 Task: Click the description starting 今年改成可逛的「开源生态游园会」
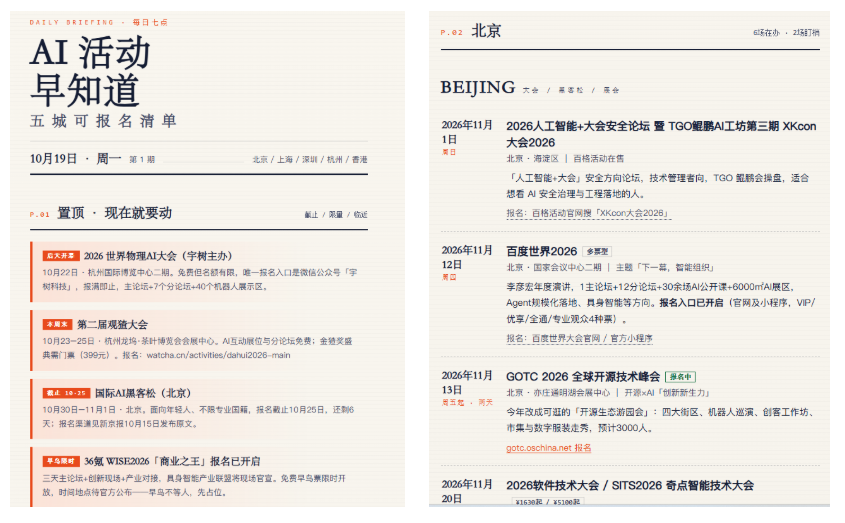tap(661, 420)
